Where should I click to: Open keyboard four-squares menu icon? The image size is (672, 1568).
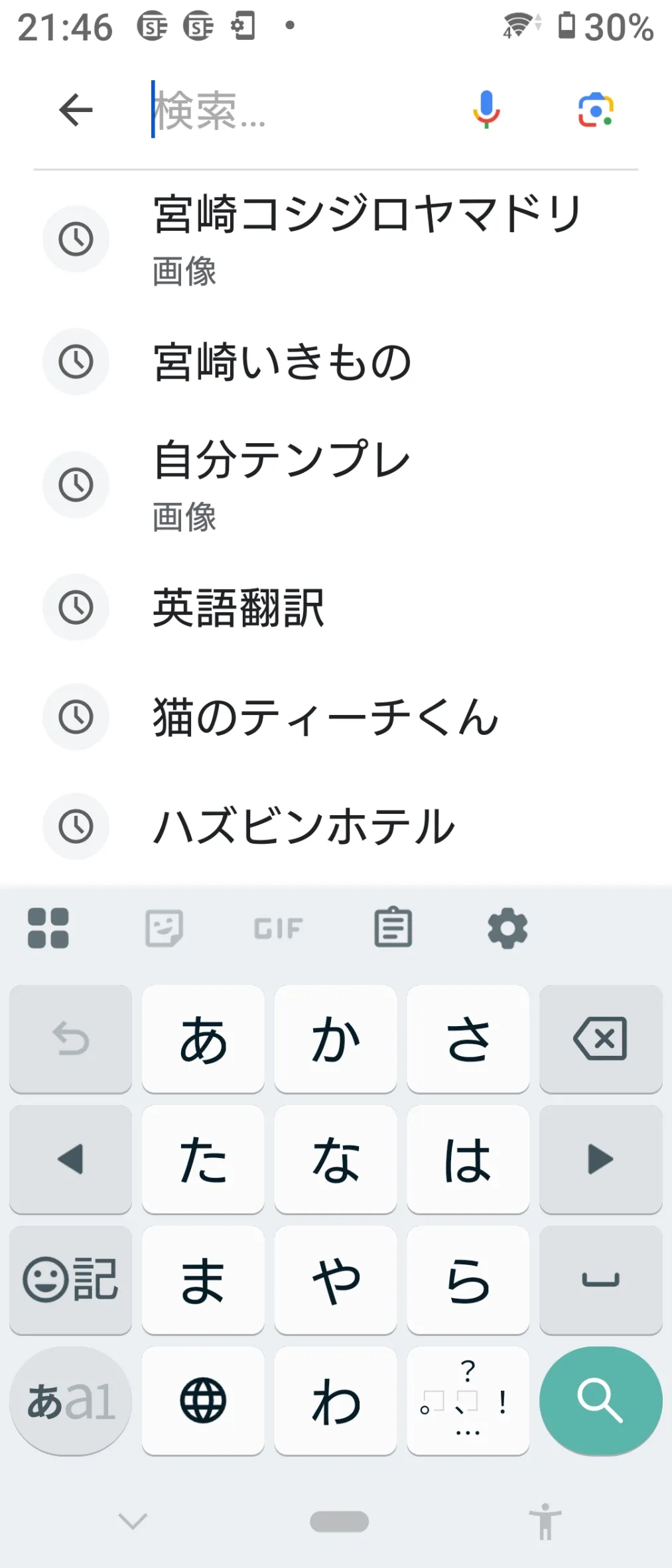(48, 928)
